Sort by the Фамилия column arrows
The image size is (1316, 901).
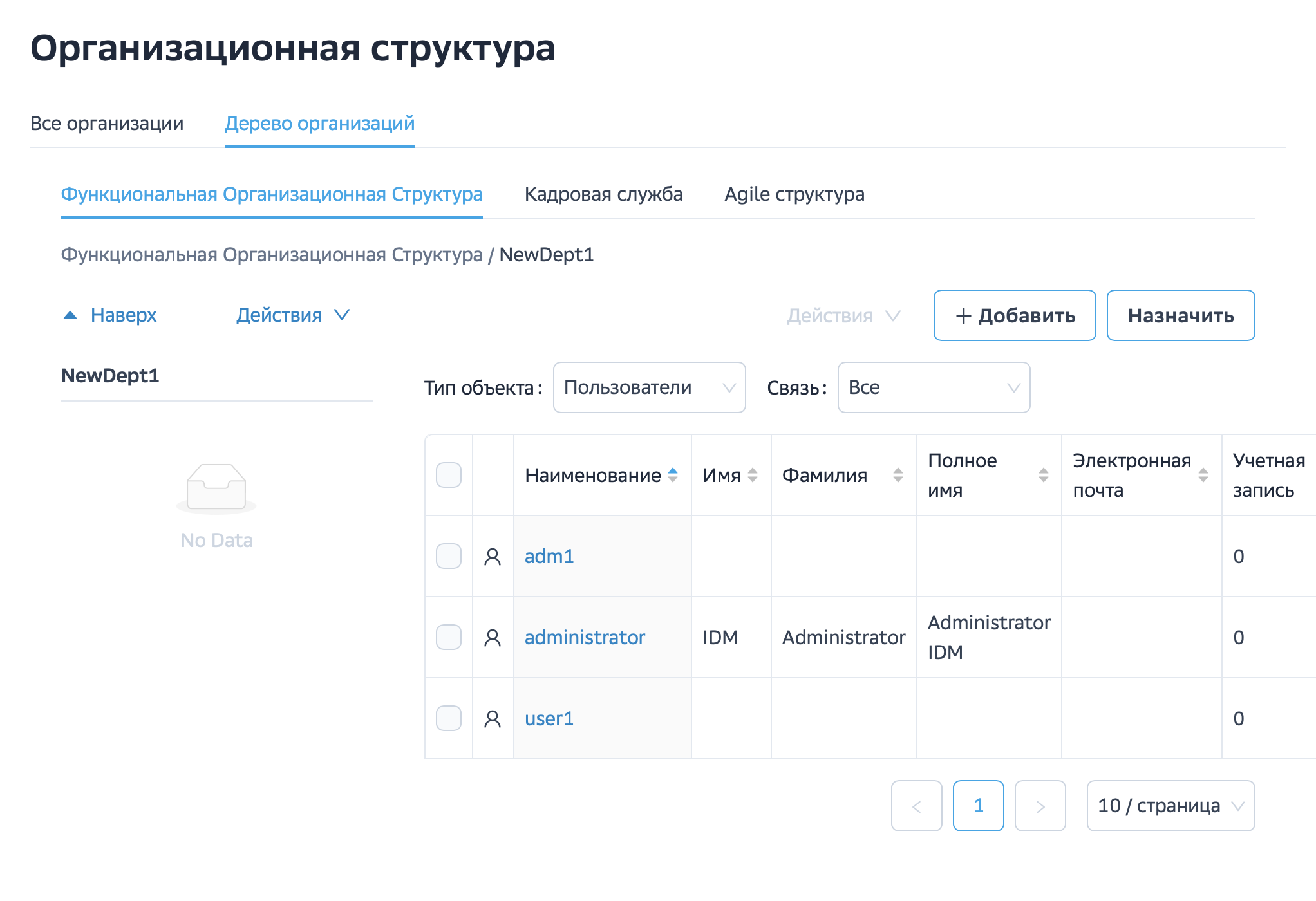(x=898, y=476)
